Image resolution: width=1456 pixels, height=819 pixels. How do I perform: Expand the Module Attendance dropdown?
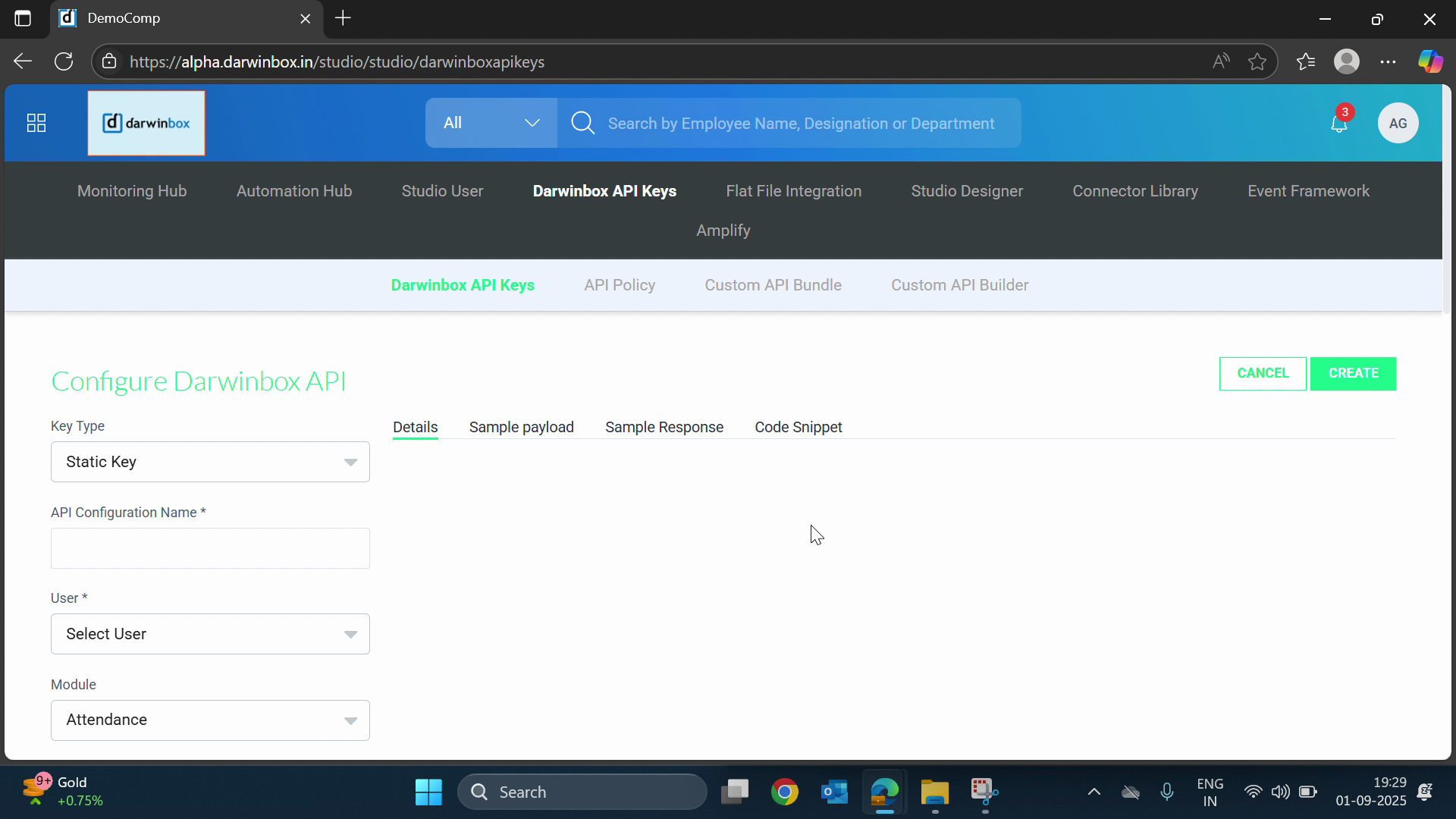point(210,720)
